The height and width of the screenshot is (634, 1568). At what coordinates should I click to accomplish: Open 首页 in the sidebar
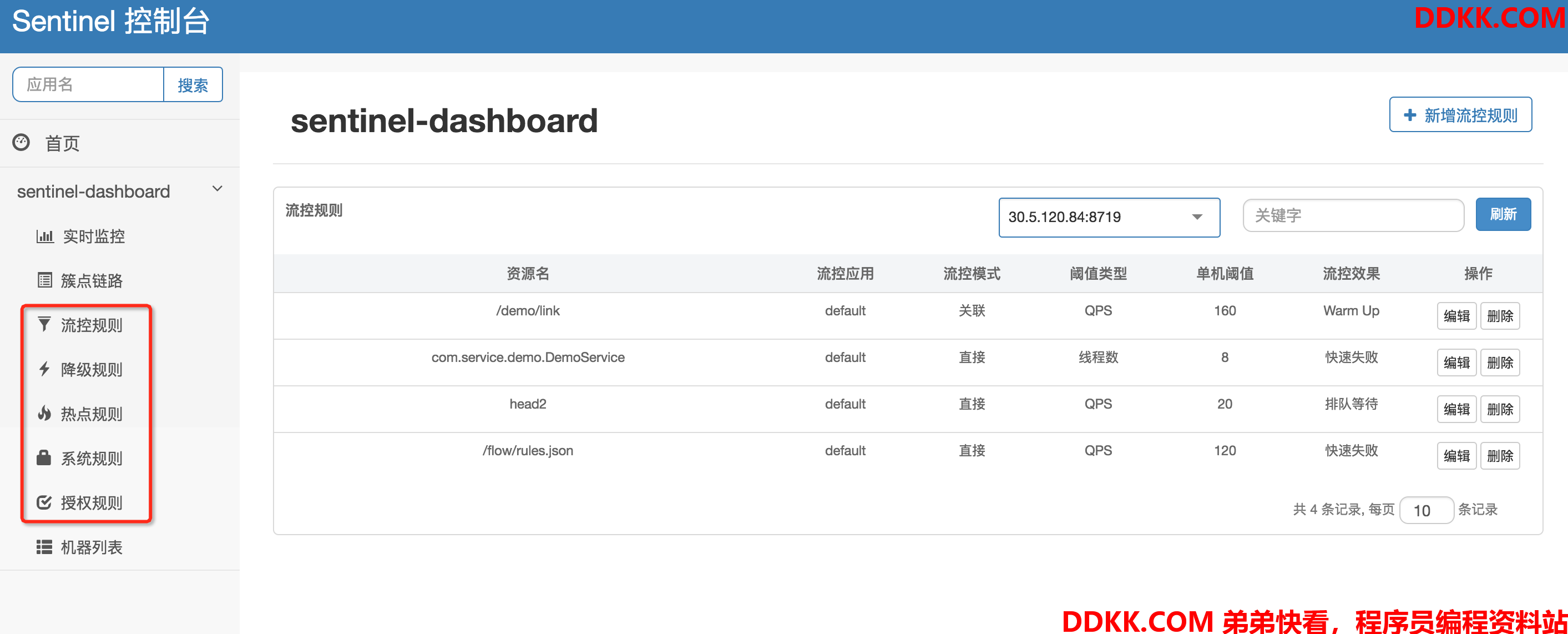(63, 144)
